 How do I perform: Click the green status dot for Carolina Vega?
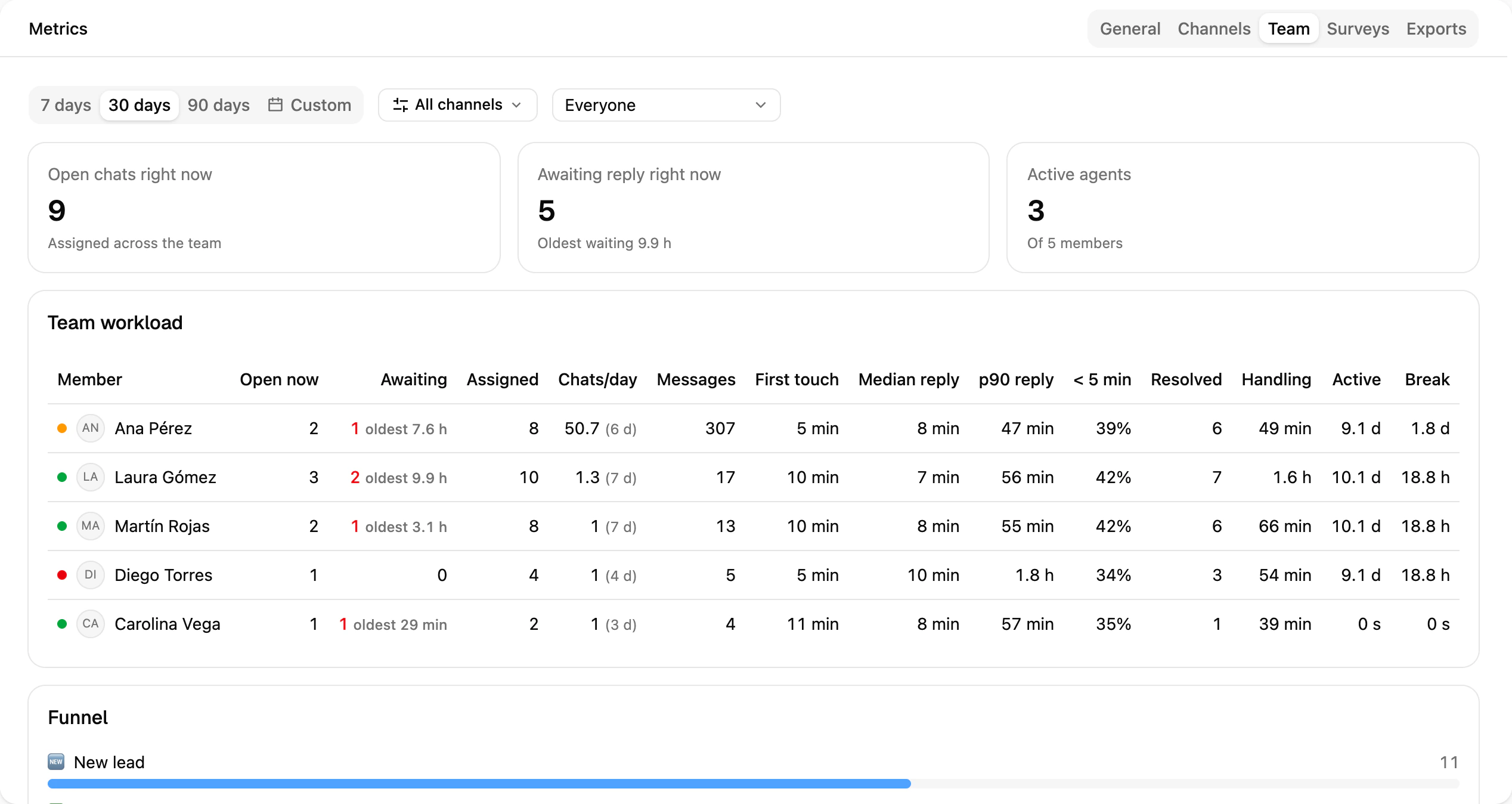[62, 624]
